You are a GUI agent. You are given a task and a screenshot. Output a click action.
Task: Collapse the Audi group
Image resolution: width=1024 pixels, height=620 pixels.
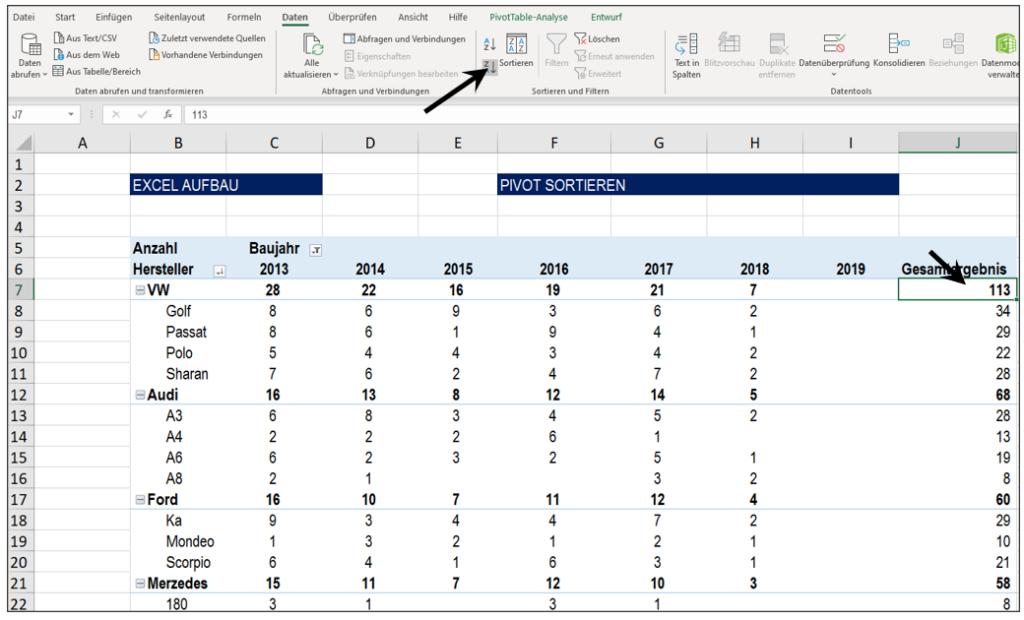140,395
